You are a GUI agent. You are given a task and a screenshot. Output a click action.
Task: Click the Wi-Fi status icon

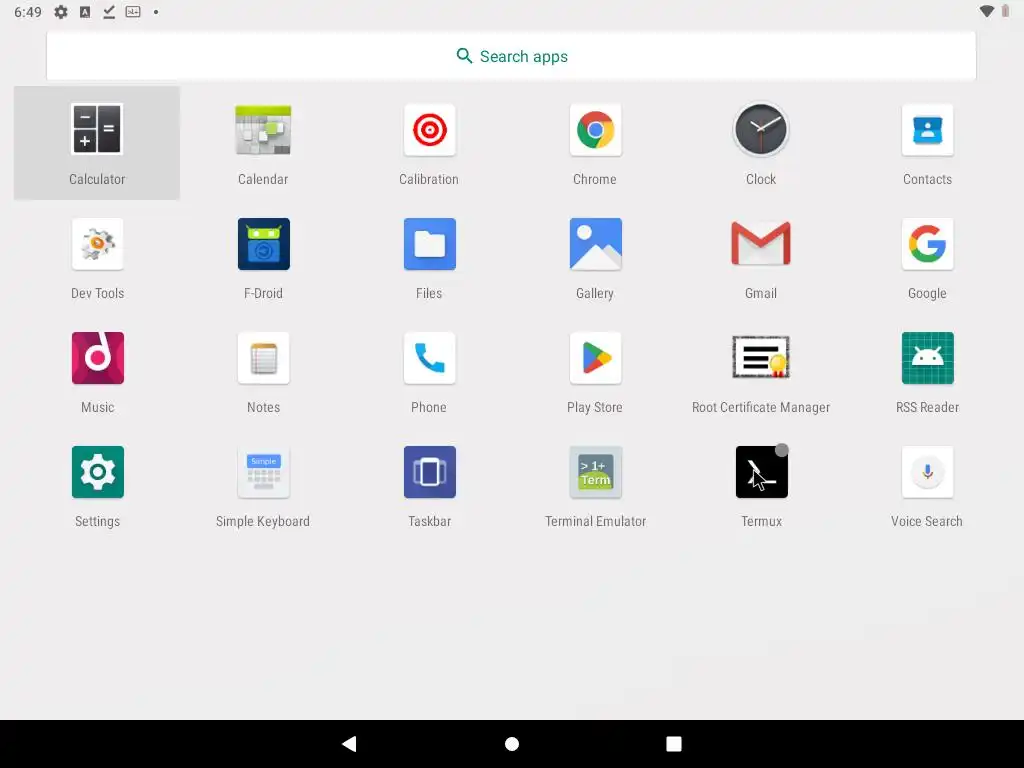(987, 11)
